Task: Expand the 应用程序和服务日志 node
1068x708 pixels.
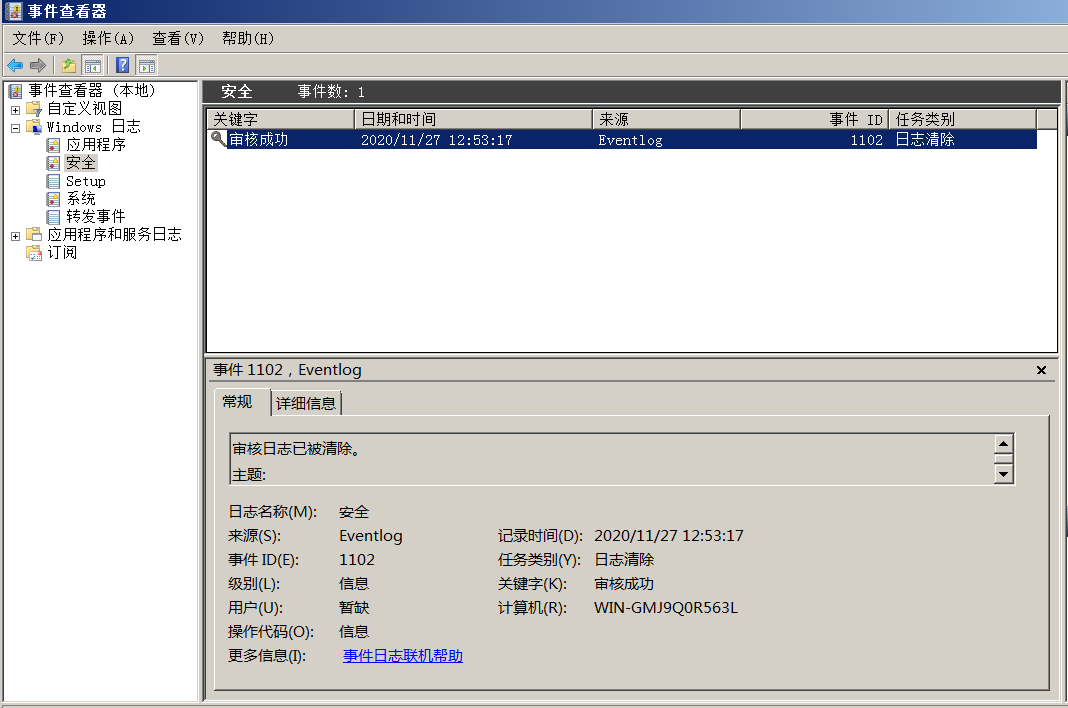Action: coord(16,234)
